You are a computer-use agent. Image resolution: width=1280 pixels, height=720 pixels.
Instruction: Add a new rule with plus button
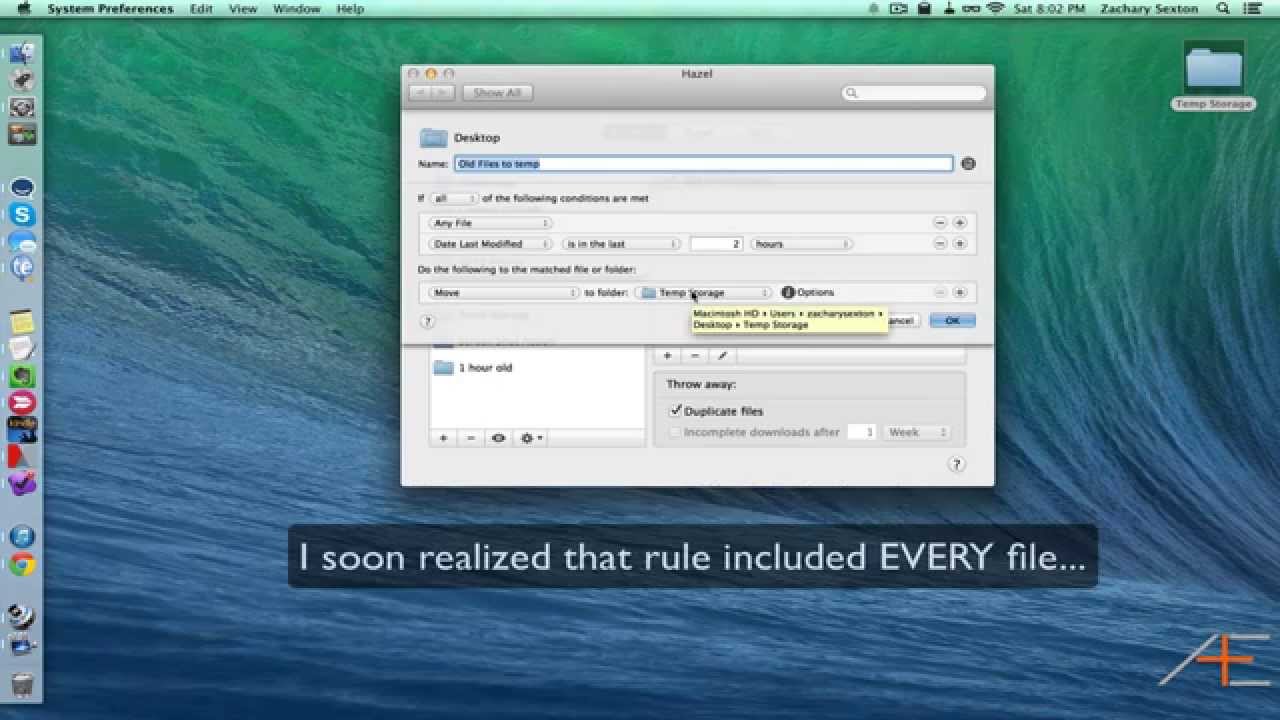pyautogui.click(x=667, y=356)
